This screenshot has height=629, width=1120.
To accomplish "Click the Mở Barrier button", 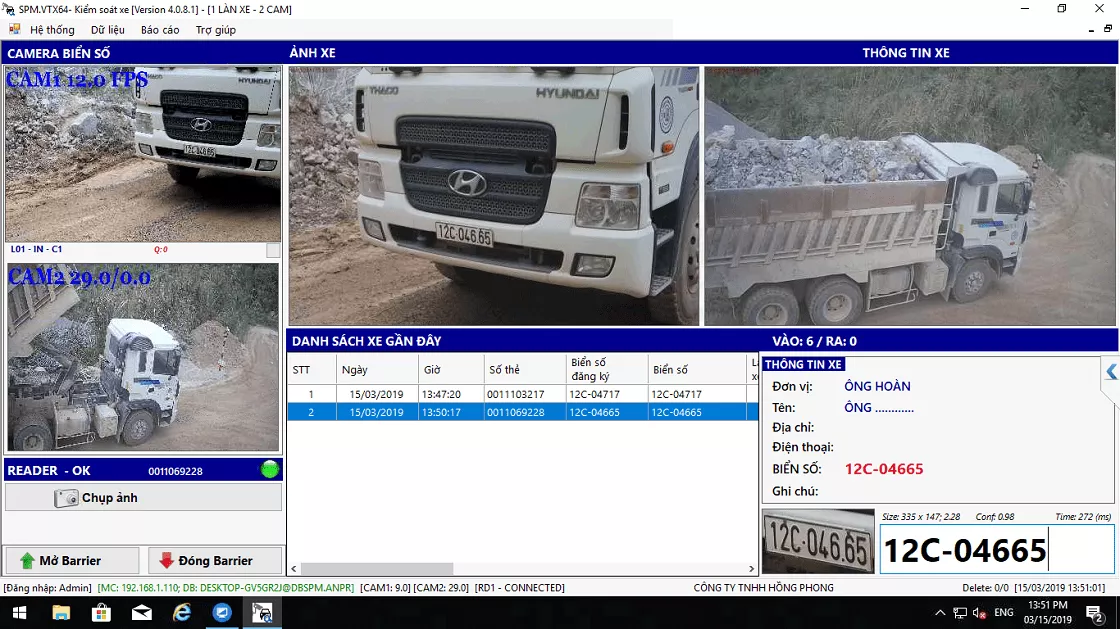I will [x=72, y=560].
